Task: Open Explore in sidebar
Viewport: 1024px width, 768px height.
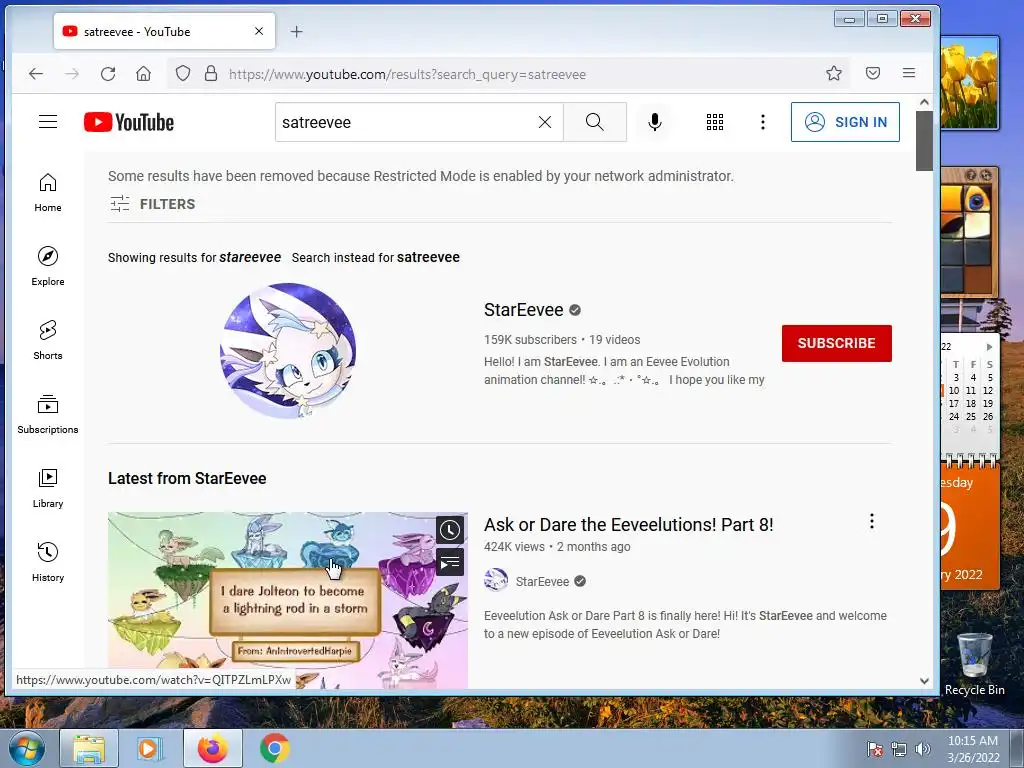Action: click(x=48, y=266)
